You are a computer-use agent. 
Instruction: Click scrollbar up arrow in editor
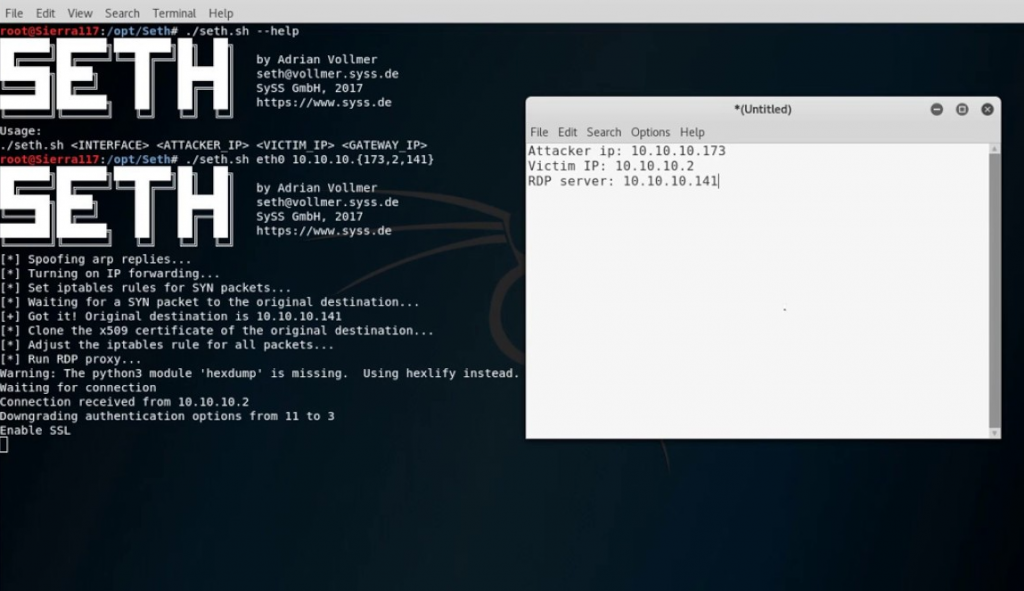tap(995, 149)
